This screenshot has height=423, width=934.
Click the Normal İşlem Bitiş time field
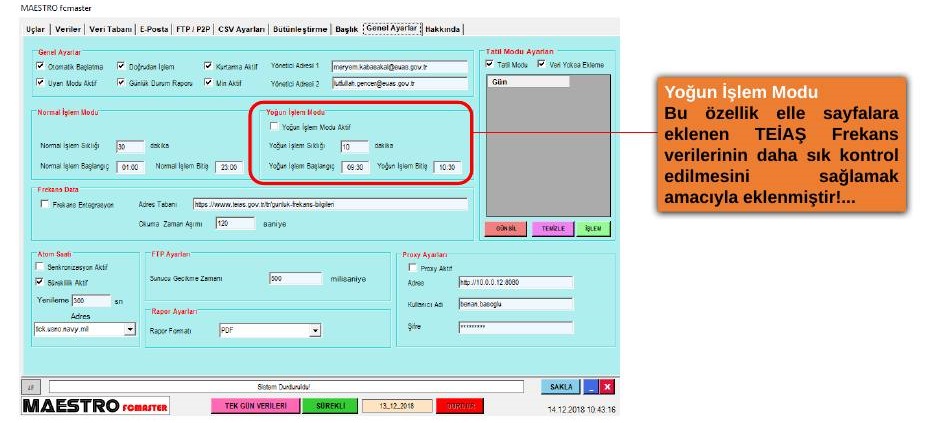(229, 167)
